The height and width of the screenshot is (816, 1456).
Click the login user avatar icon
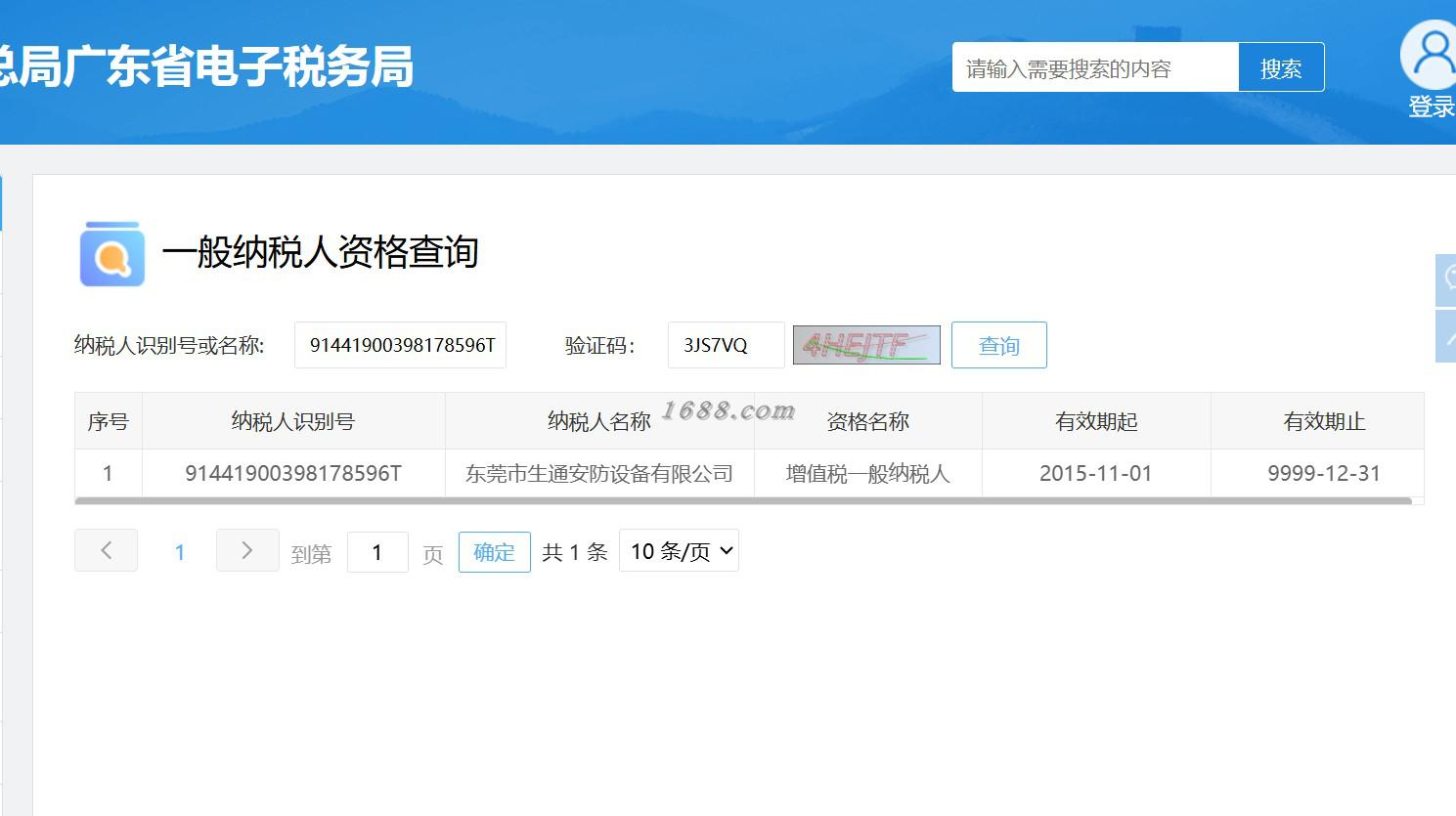(x=1430, y=55)
